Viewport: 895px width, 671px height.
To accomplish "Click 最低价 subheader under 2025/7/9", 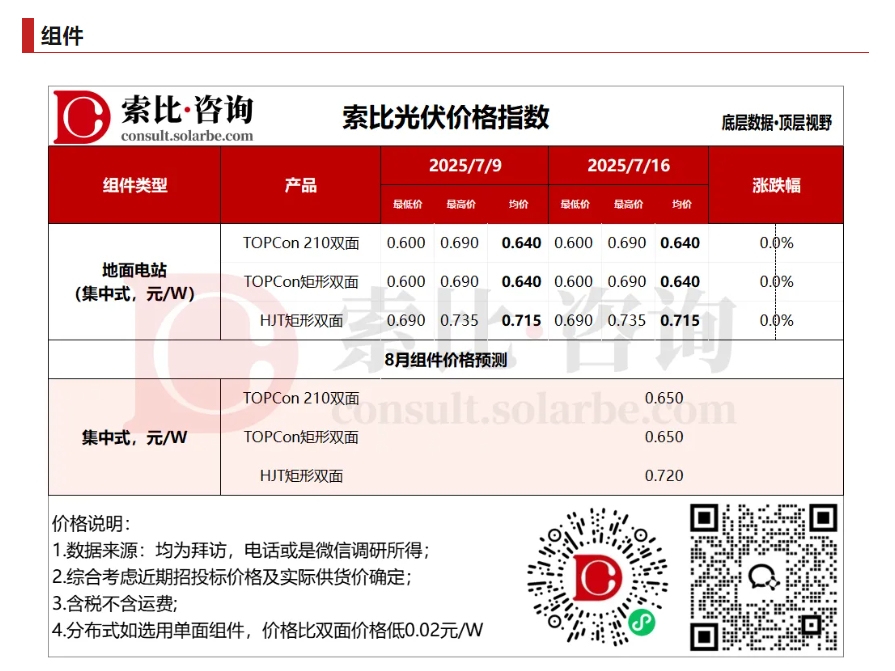I will point(408,204).
